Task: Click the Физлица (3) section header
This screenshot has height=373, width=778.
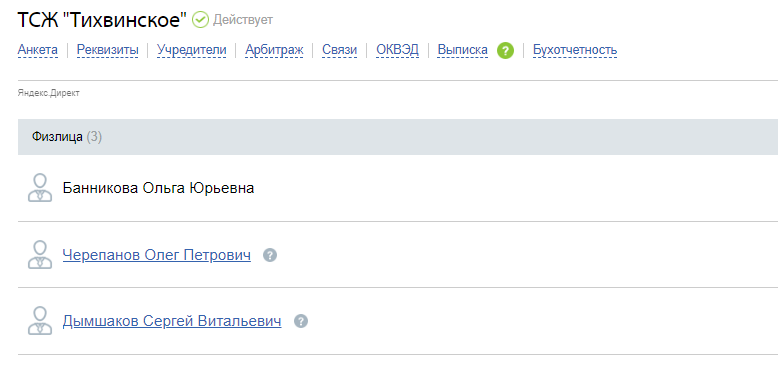Action: coord(398,137)
